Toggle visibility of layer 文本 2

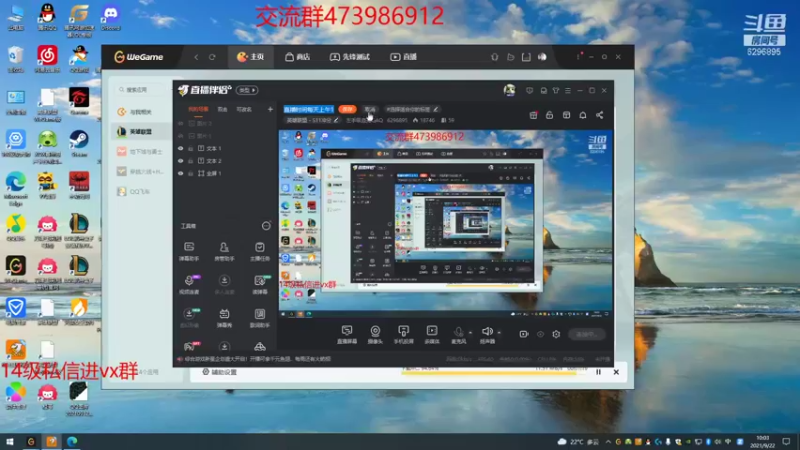click(x=181, y=161)
